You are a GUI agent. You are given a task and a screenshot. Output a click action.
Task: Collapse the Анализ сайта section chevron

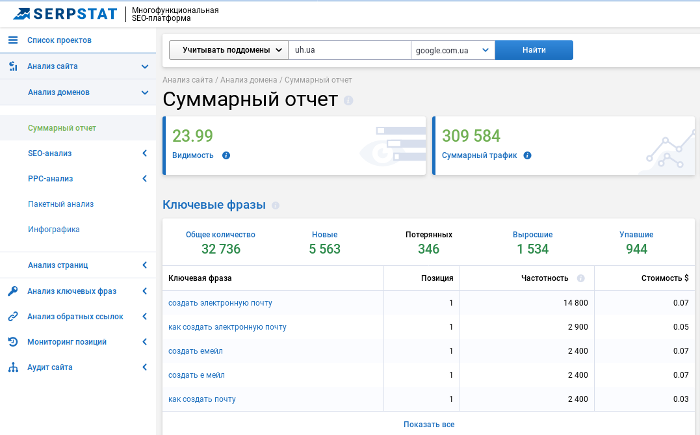(x=145, y=67)
